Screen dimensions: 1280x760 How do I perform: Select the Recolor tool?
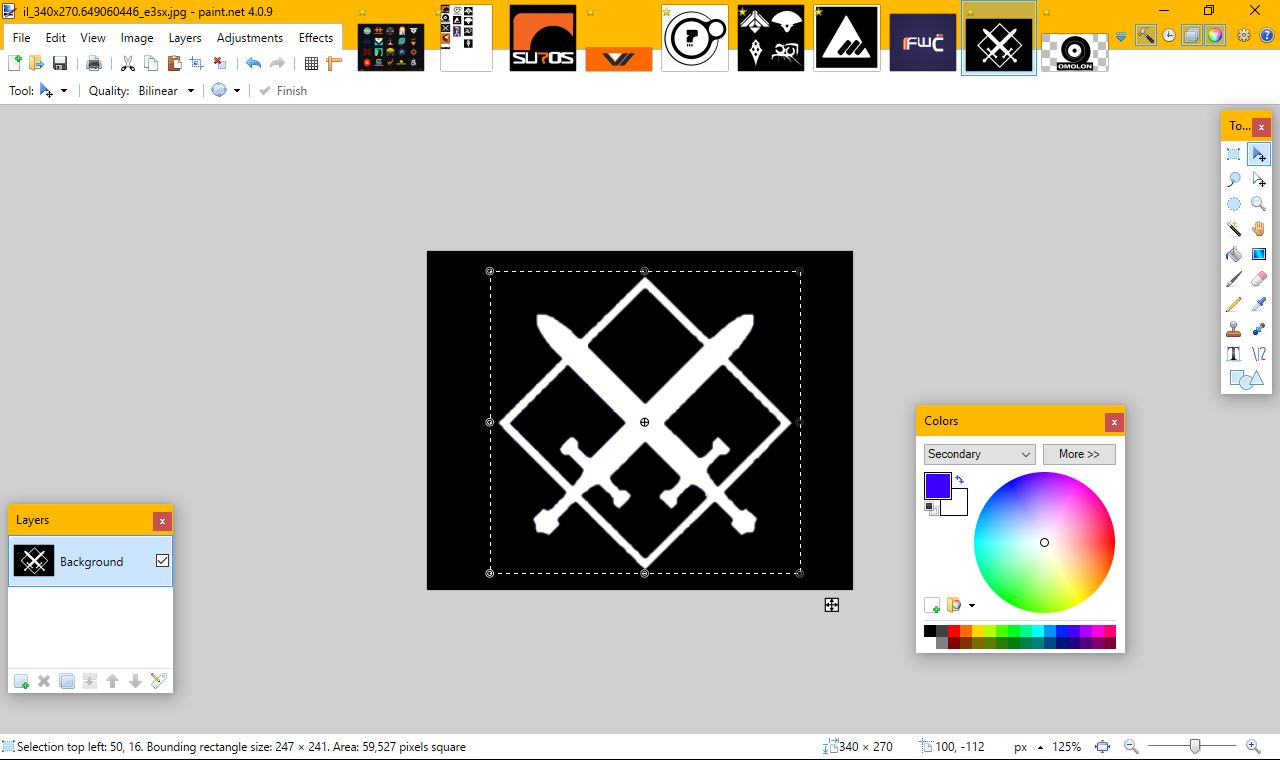tap(1259, 329)
